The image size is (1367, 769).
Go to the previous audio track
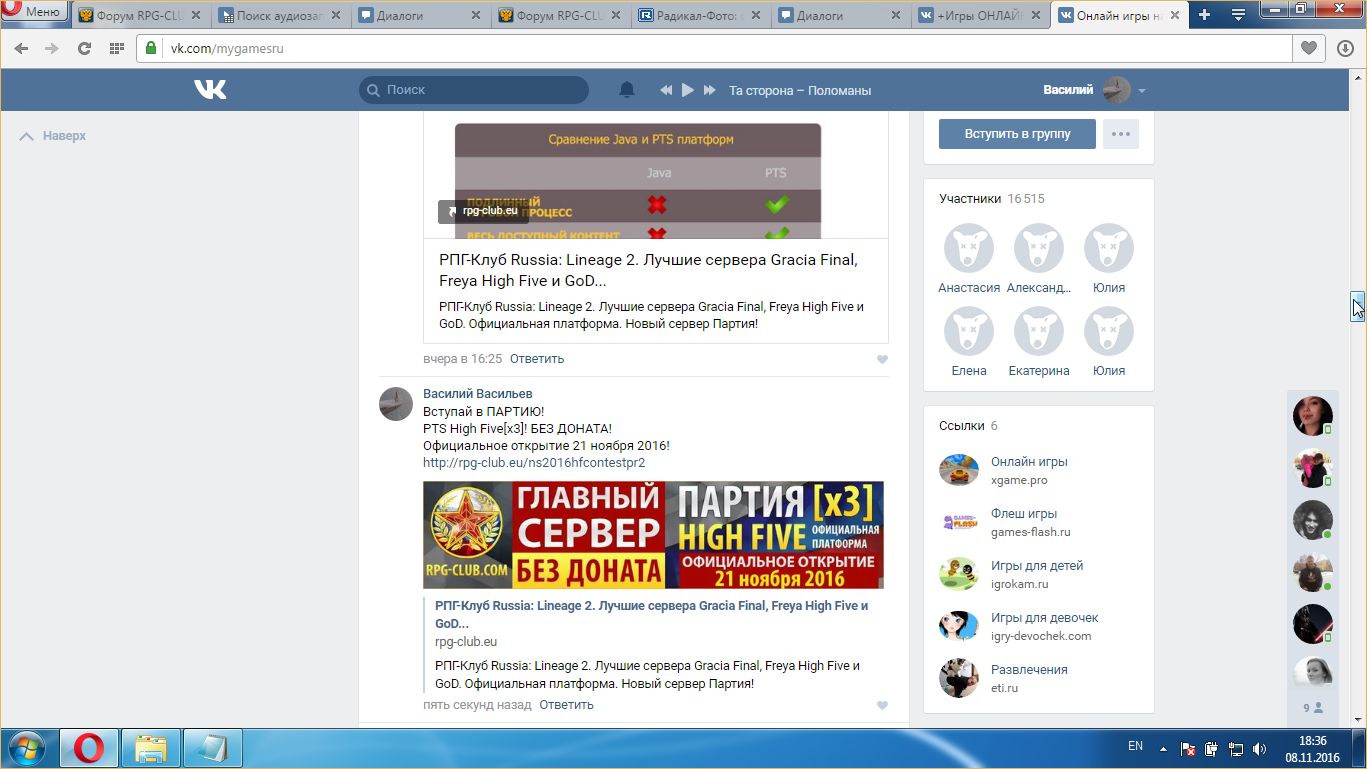666,90
